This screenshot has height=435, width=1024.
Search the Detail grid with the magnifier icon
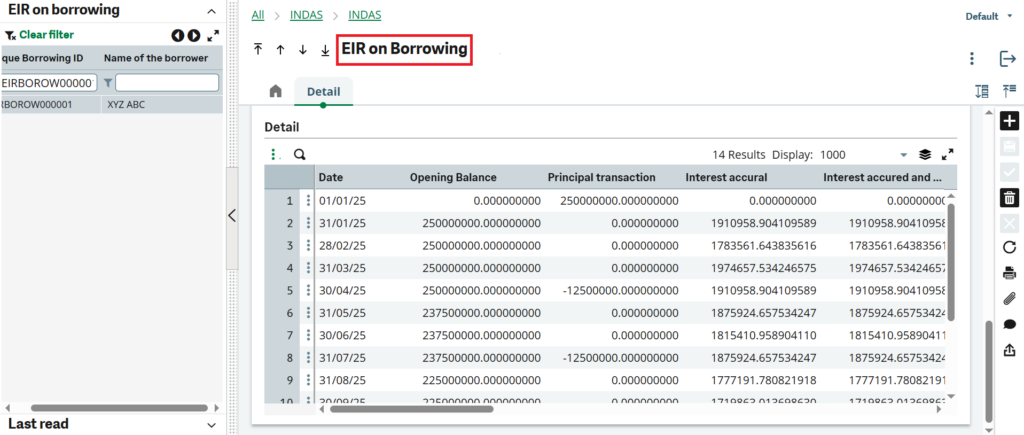pyautogui.click(x=299, y=155)
